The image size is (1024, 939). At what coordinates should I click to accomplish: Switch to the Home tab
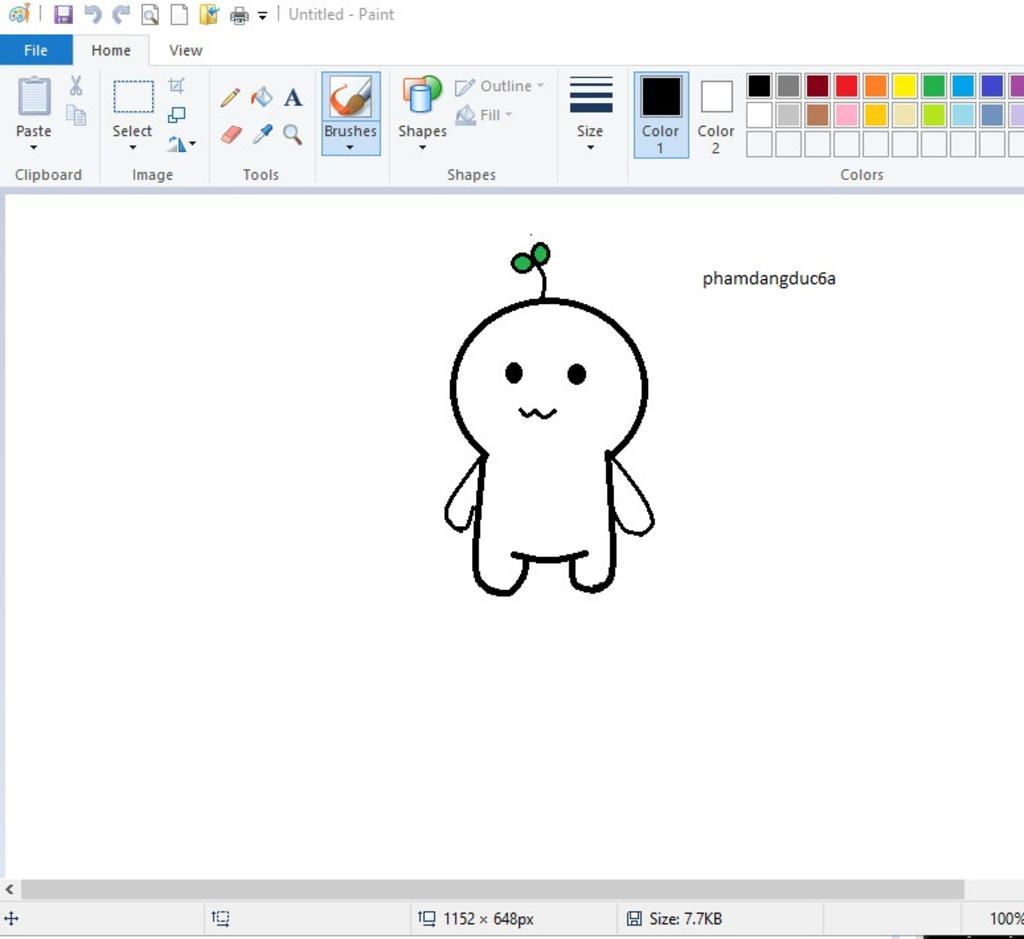click(x=111, y=50)
